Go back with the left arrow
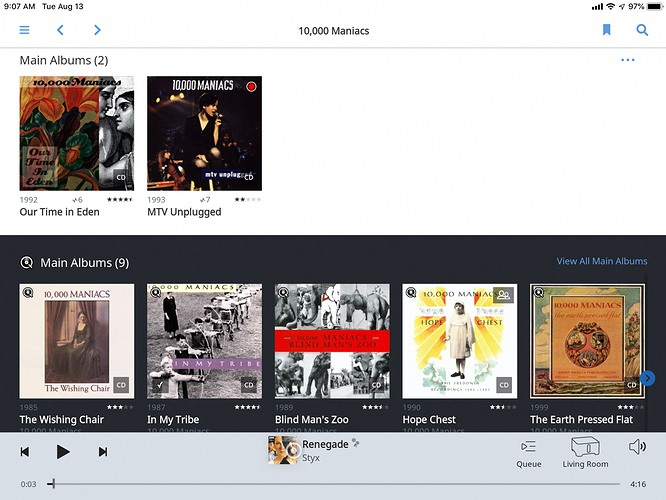 (60, 30)
